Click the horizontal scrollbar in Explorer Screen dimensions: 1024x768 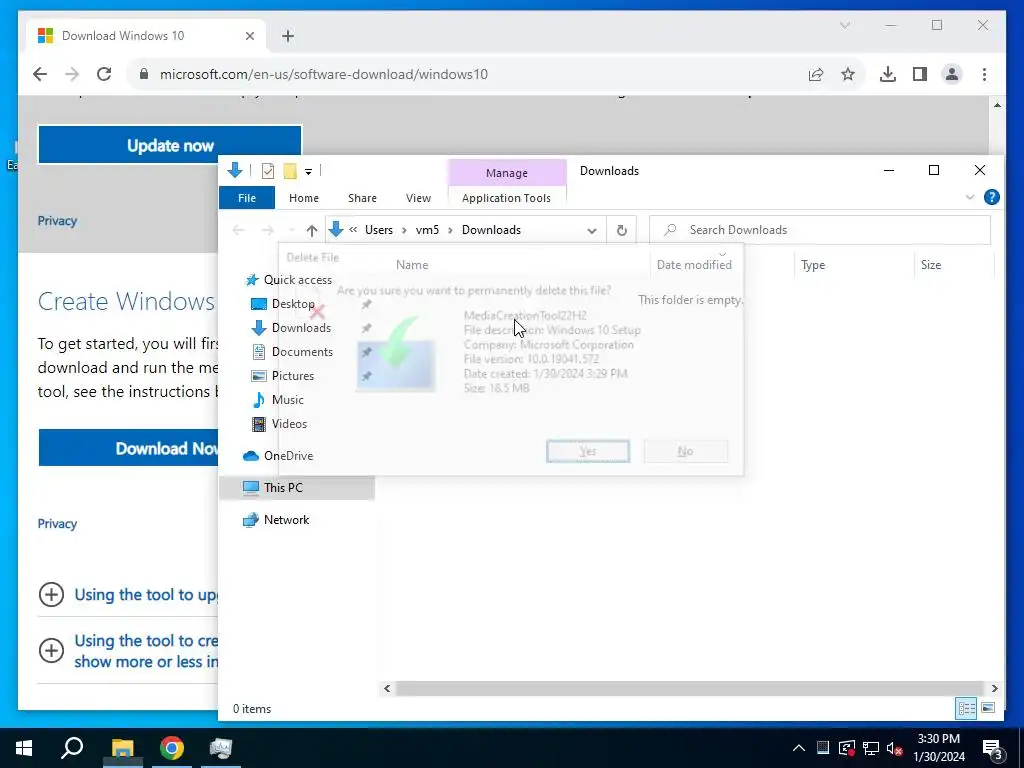(x=689, y=688)
